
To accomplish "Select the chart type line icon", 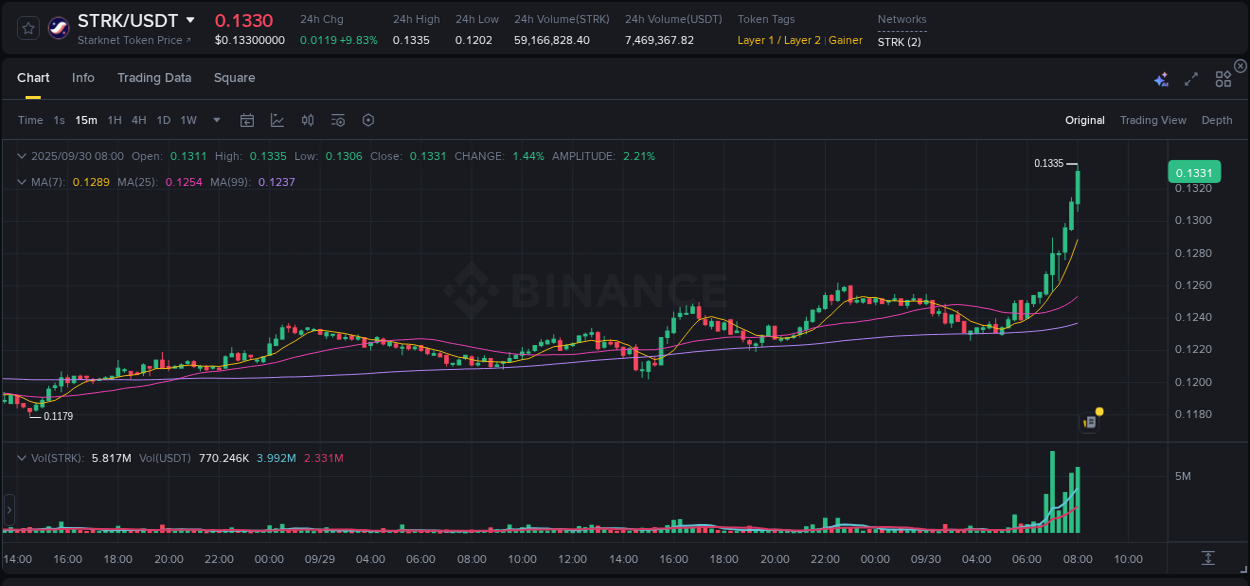I will click(277, 119).
